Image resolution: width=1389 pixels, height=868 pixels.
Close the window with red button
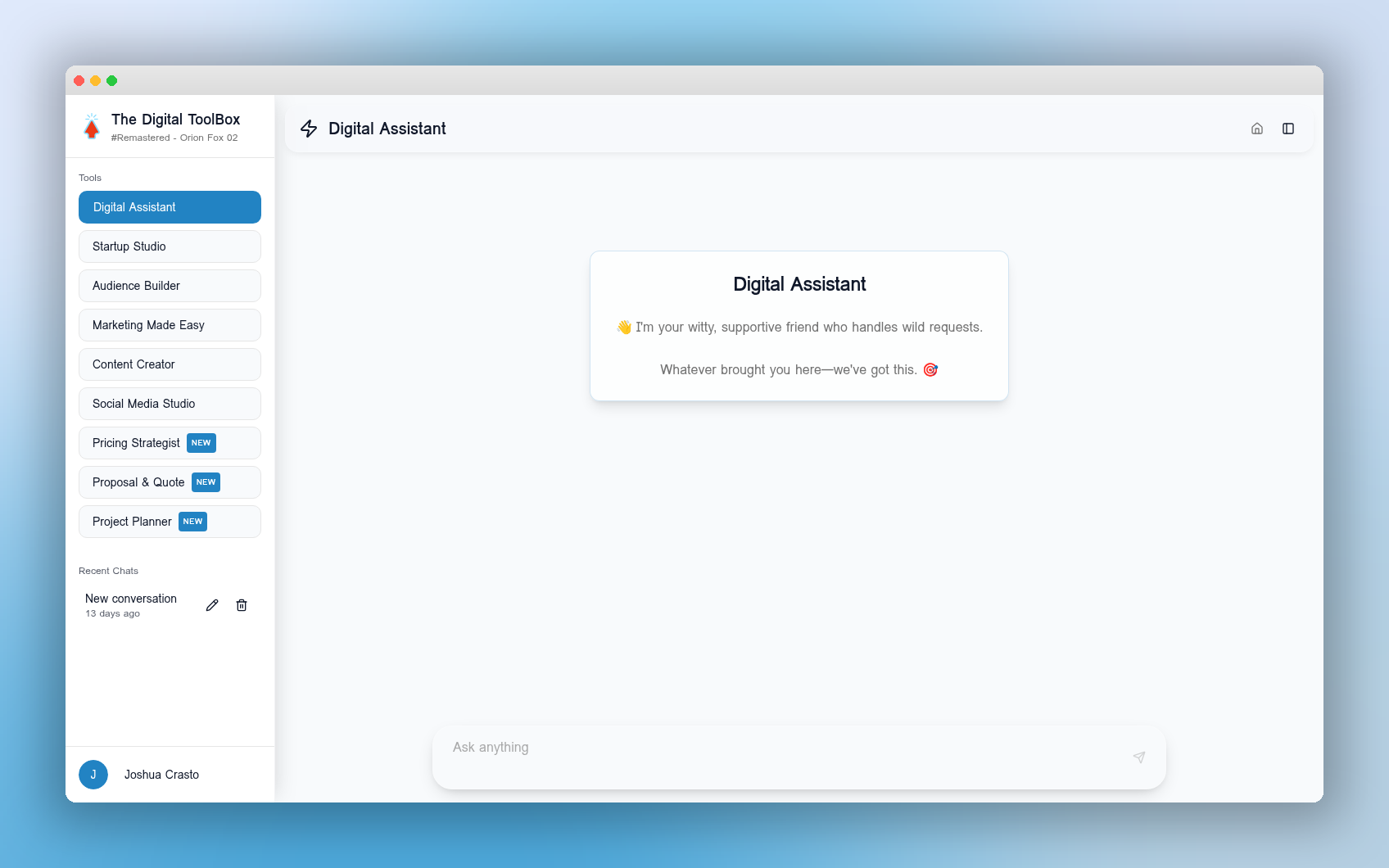click(x=79, y=80)
